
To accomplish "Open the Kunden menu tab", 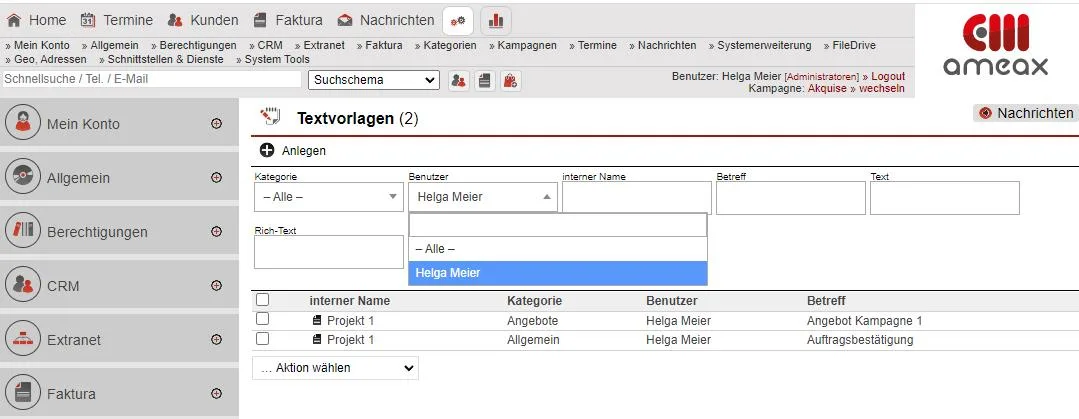I will point(203,20).
